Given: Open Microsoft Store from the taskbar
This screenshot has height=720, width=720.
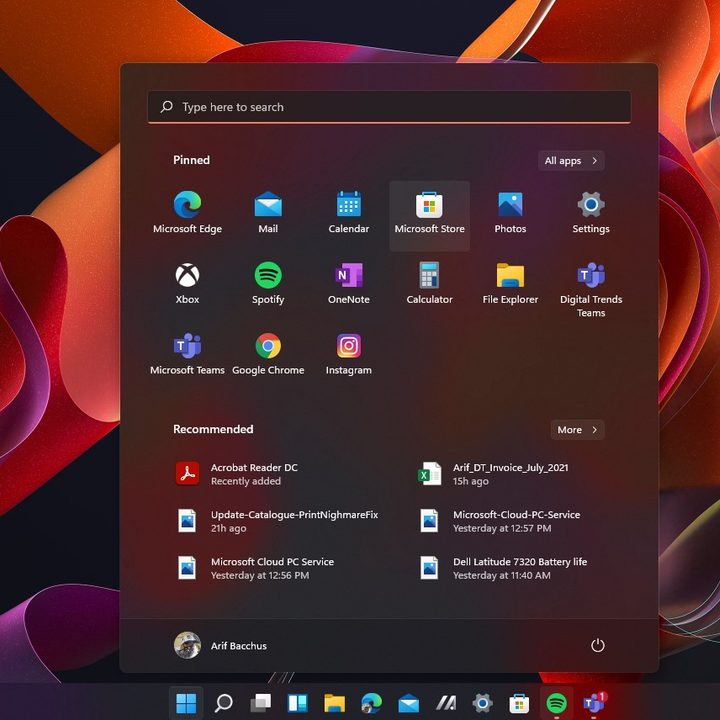Looking at the screenshot, I should click(519, 703).
